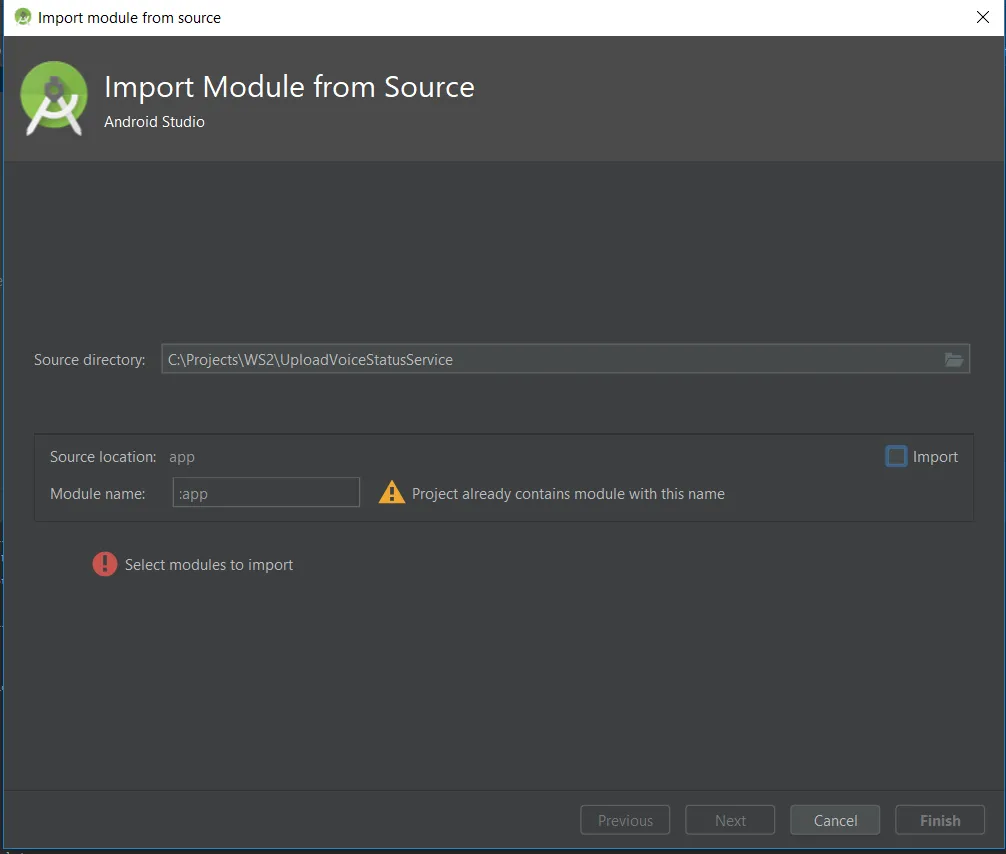Close the Import module dialog window
1006x854 pixels.
(982, 17)
